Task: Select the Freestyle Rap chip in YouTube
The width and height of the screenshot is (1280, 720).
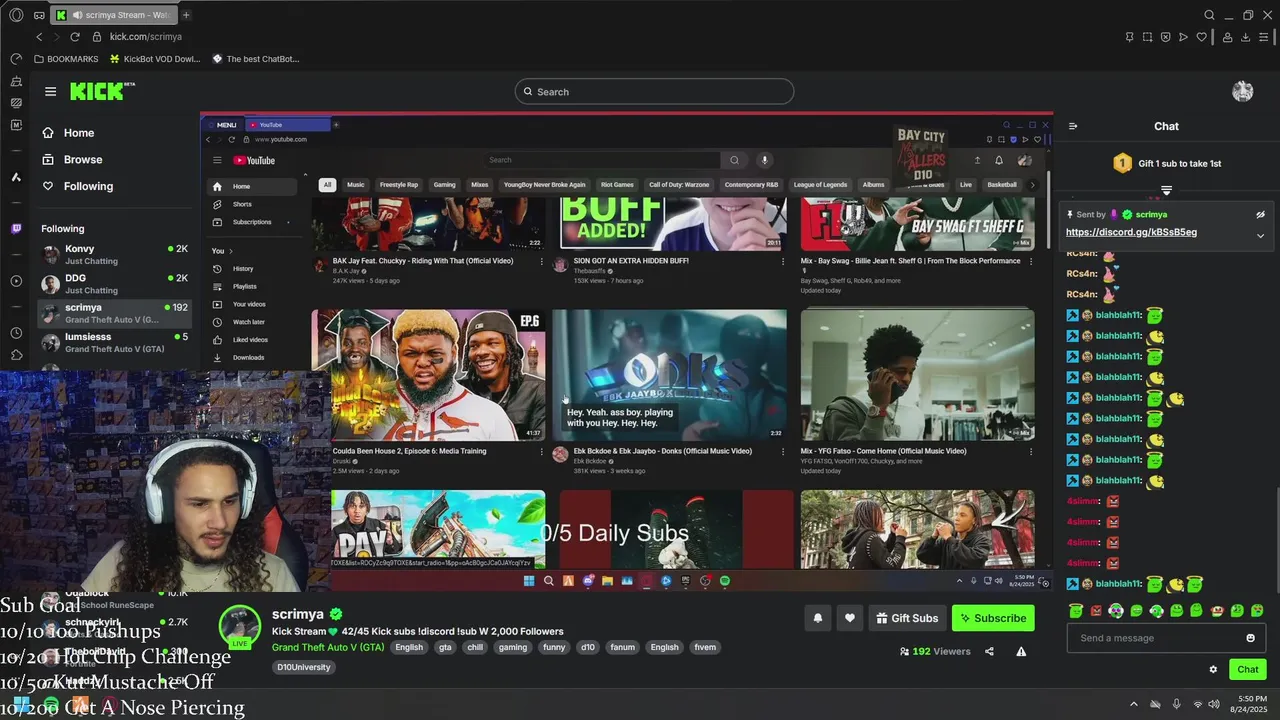Action: click(x=399, y=185)
